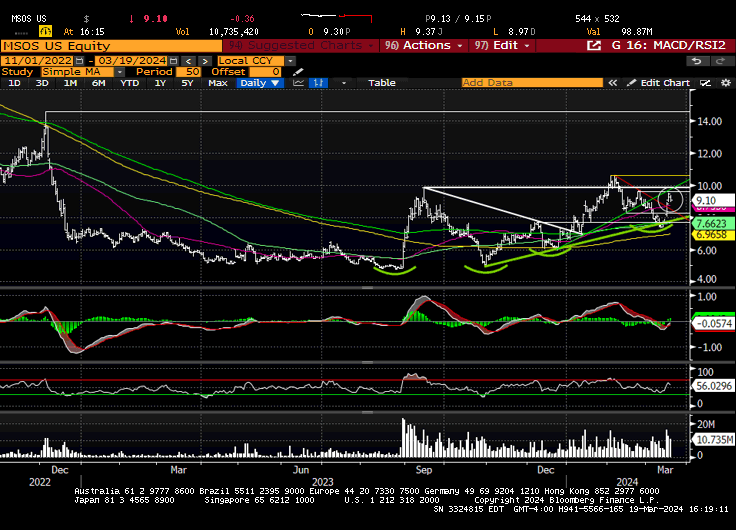The width and height of the screenshot is (736, 530).
Task: Click the Dec 2022 label on the time axis
Action: pos(60,470)
